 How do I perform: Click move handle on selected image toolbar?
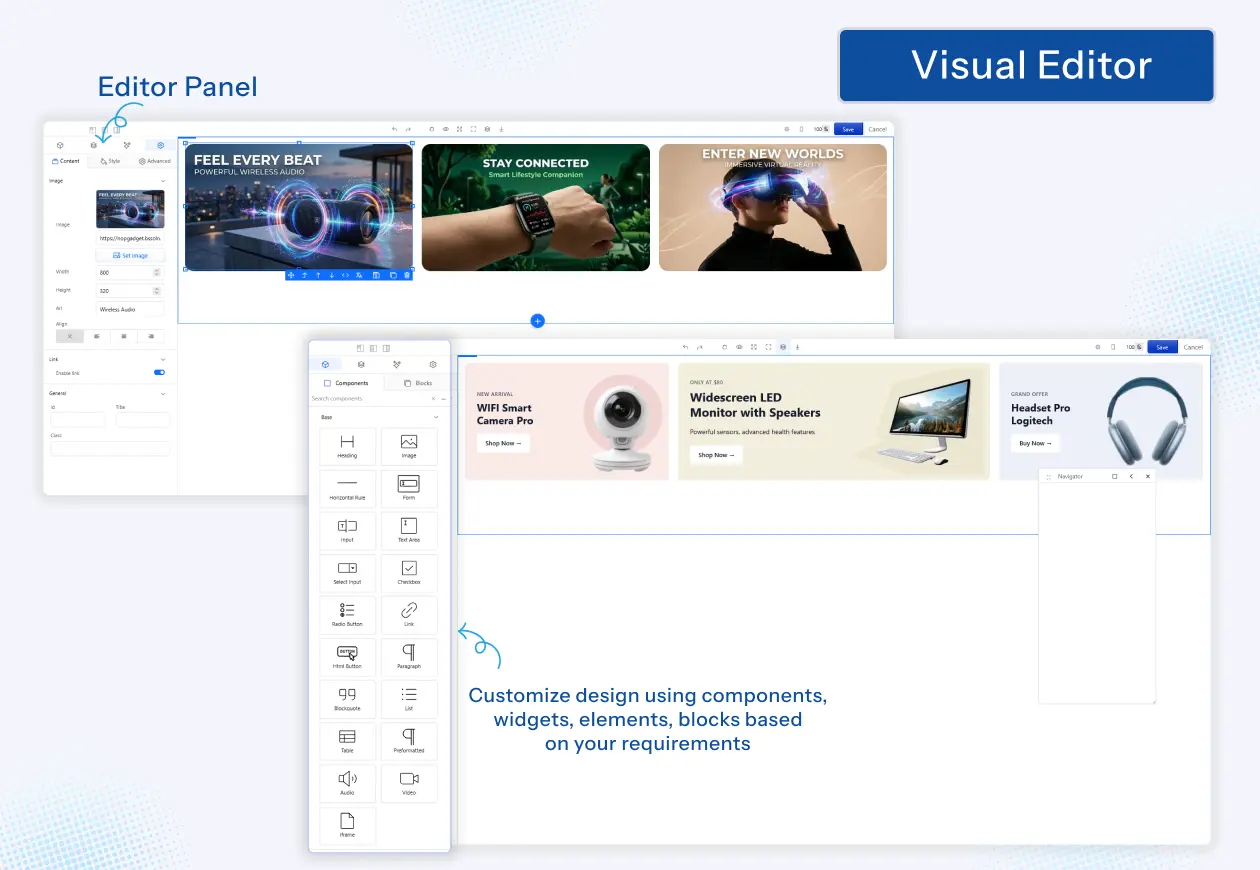[291, 275]
